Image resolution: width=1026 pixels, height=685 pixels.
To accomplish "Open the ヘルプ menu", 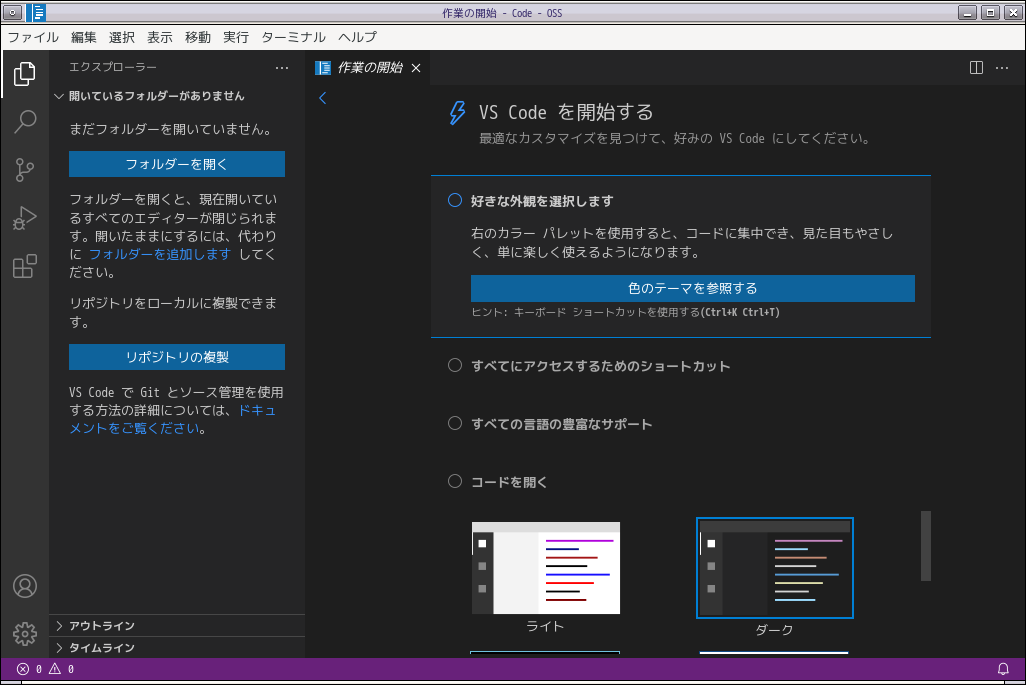I will click(357, 37).
